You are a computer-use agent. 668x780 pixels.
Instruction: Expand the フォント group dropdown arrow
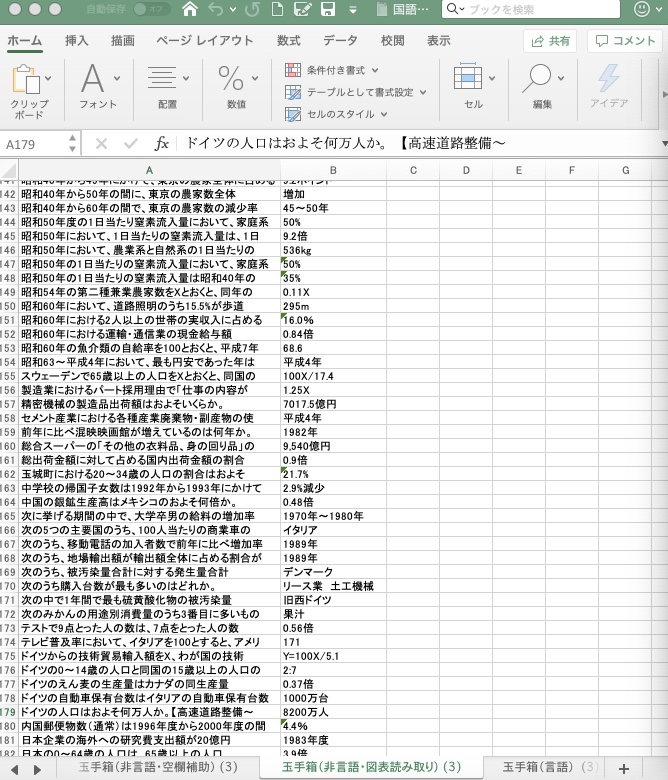tap(117, 78)
